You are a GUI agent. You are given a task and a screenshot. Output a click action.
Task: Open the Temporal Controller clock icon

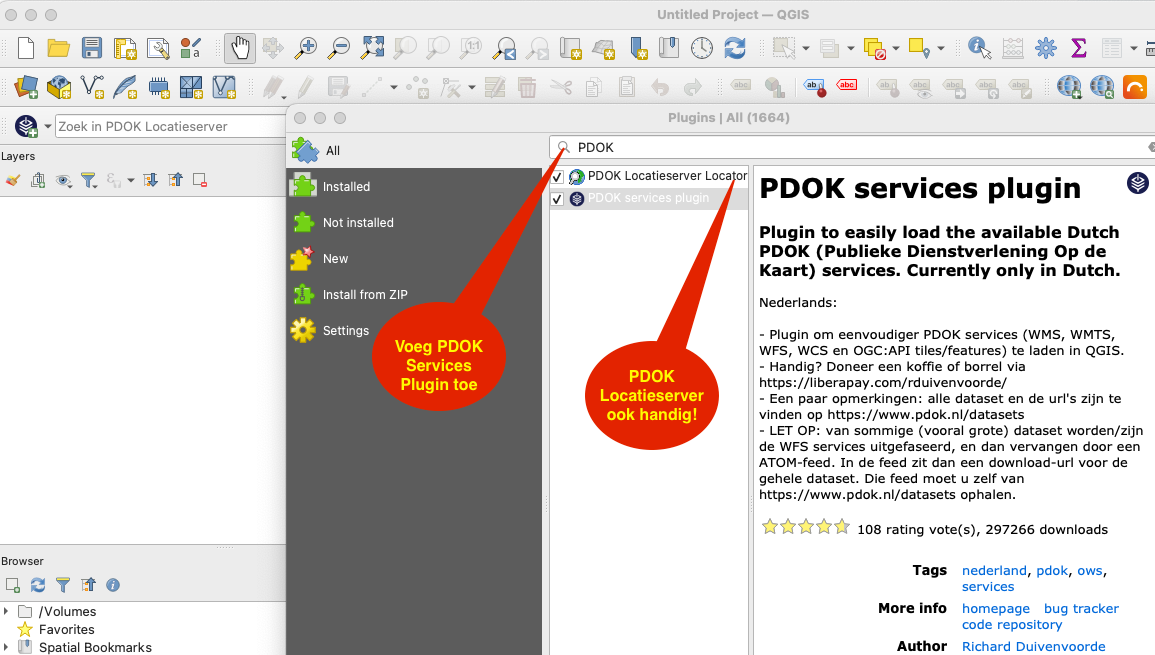coord(701,49)
